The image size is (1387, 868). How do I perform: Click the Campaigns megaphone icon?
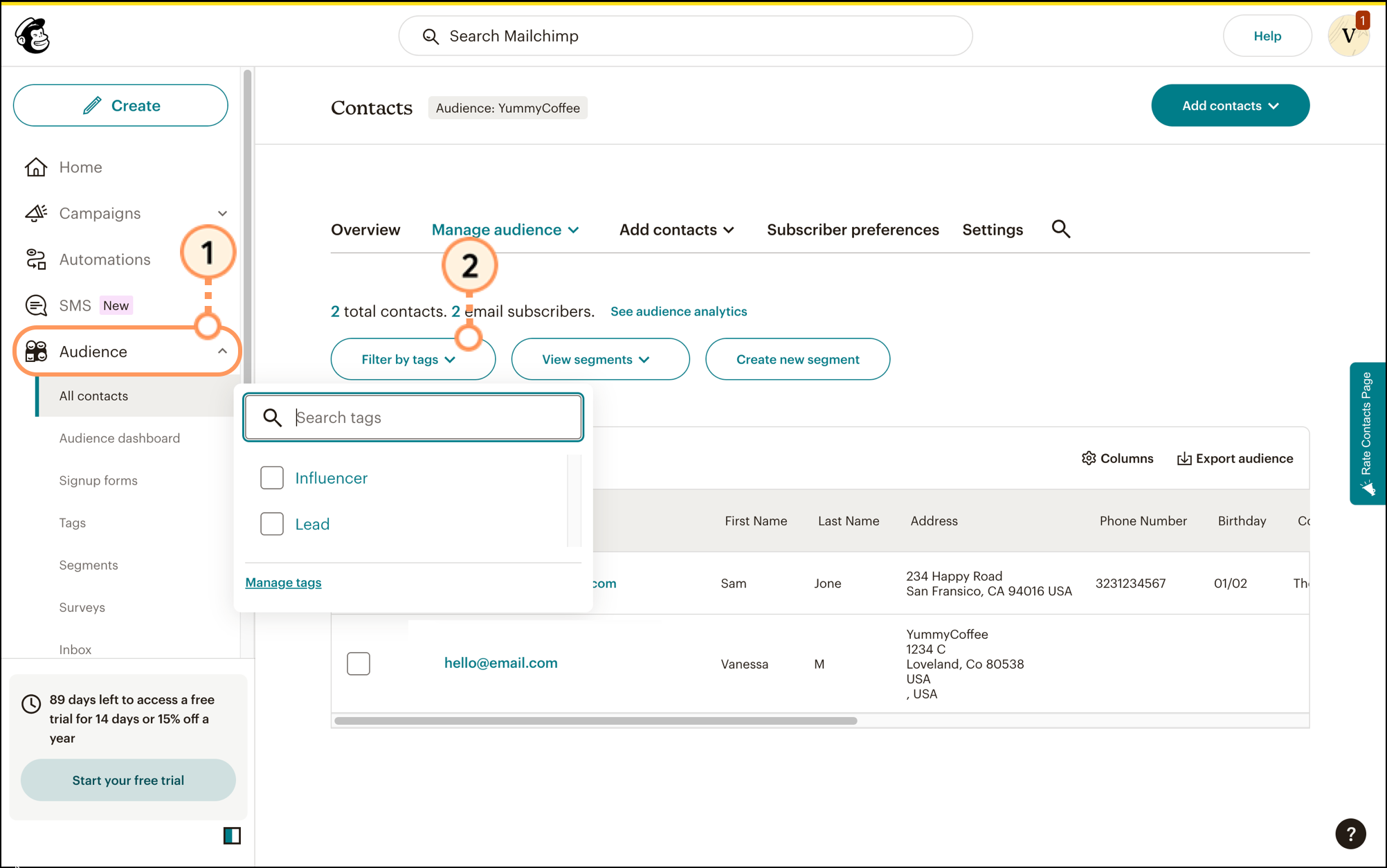click(36, 213)
